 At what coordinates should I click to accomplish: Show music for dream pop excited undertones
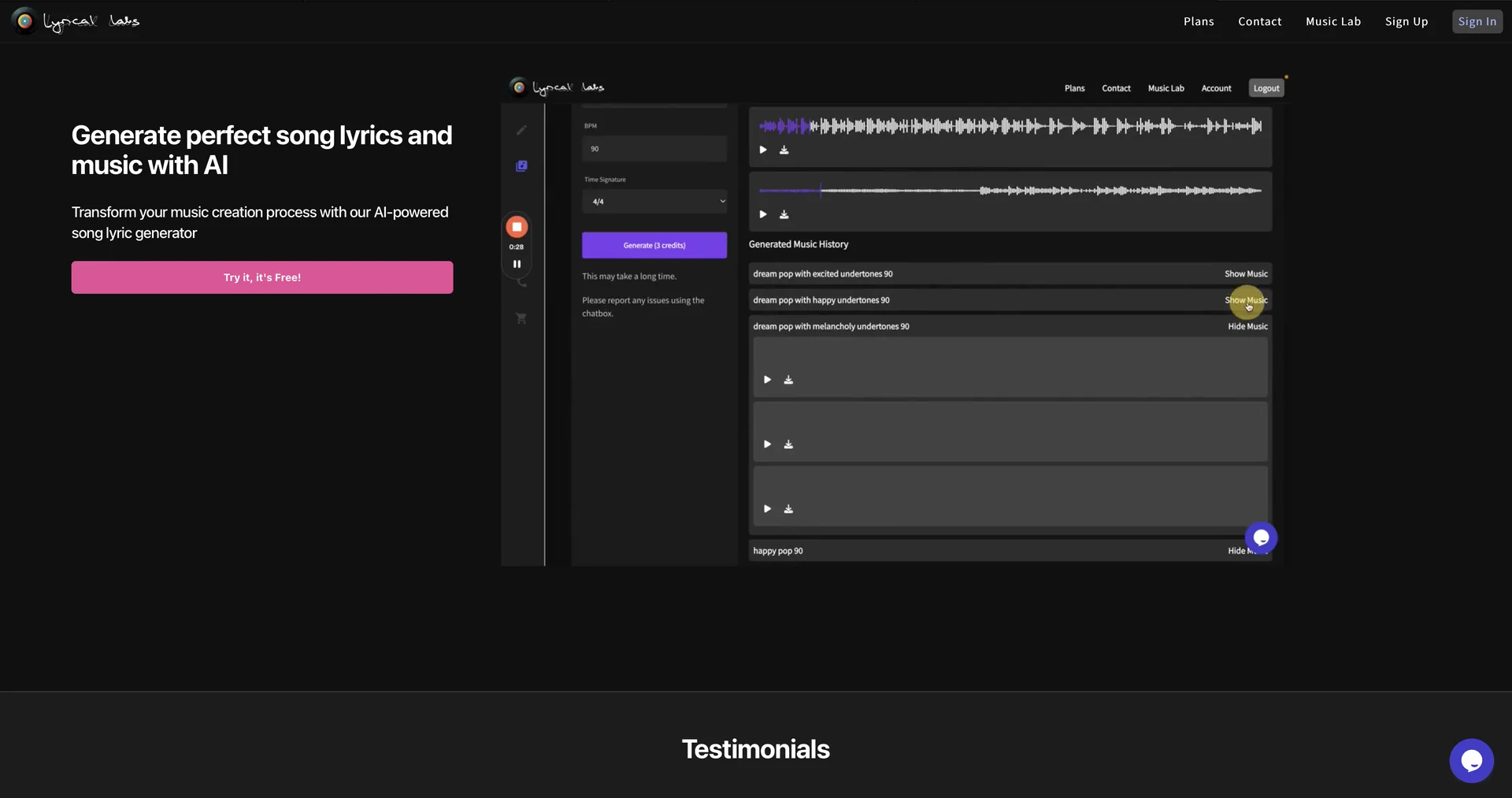pyautogui.click(x=1246, y=274)
